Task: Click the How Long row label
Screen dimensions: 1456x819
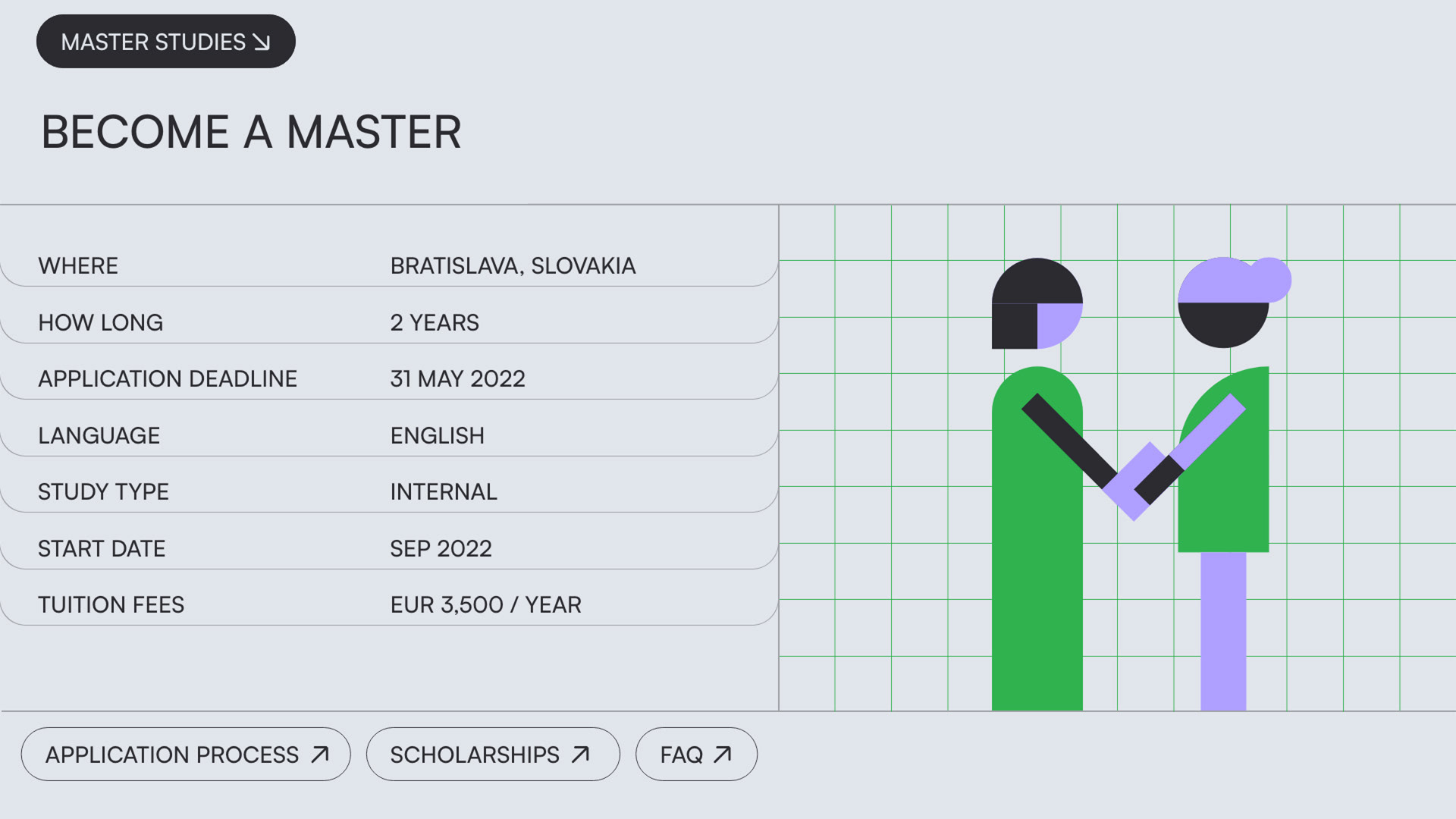Action: [x=100, y=323]
